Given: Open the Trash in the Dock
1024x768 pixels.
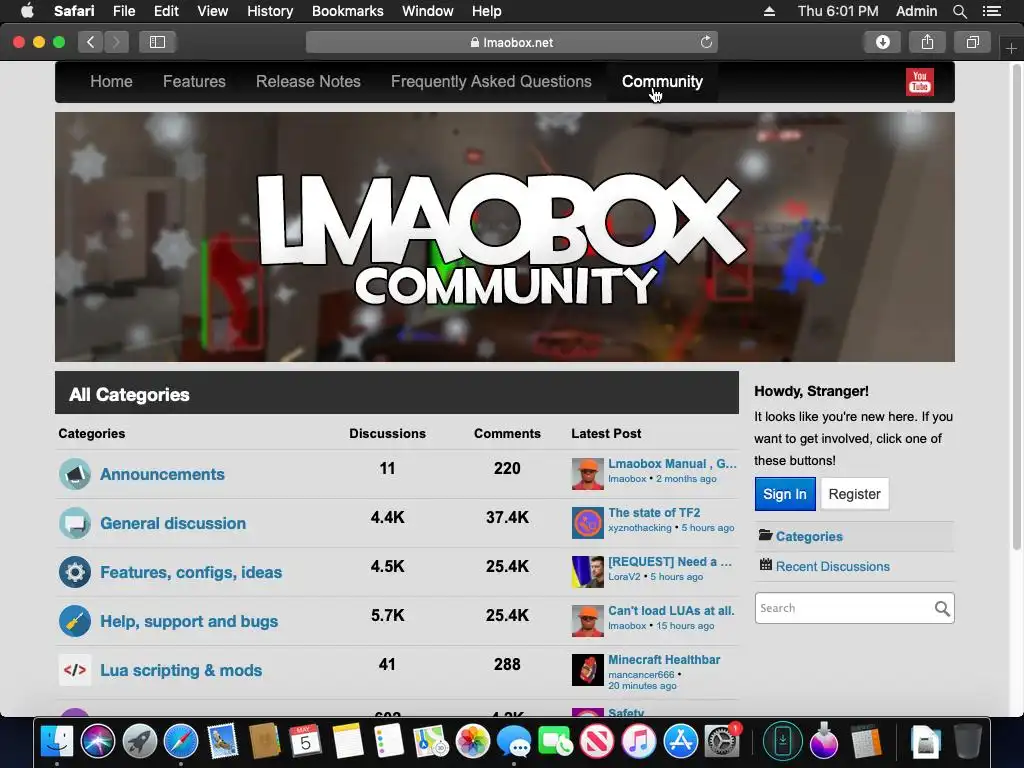Looking at the screenshot, I should [967, 741].
